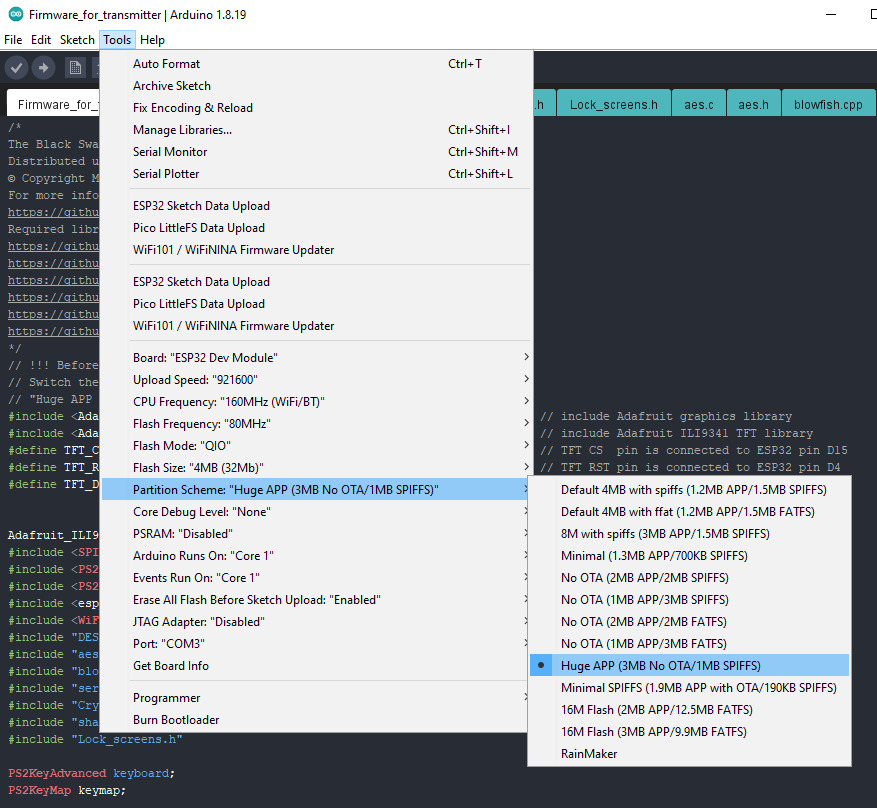Screen dimensions: 877x808
Task: Select Minimal SPIFFS (1.9MB APP with OTA)
Action: coord(689,688)
